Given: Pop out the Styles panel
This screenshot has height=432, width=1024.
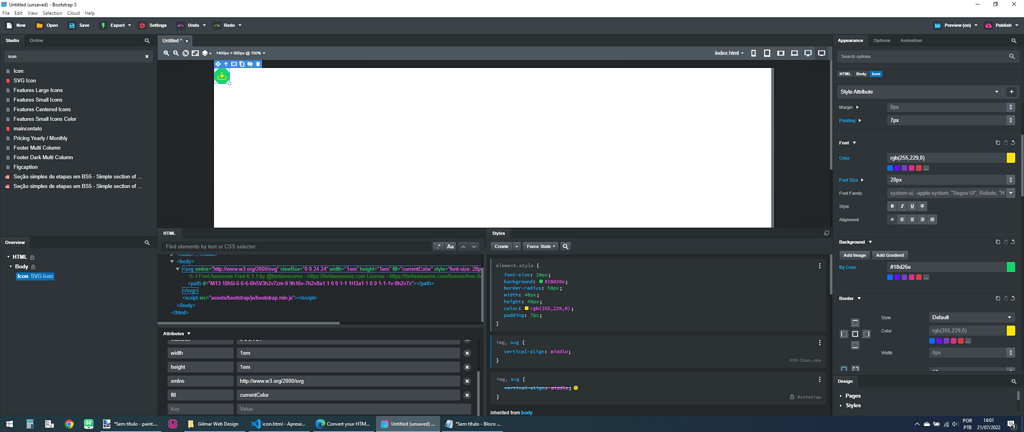Looking at the screenshot, I should pos(826,233).
